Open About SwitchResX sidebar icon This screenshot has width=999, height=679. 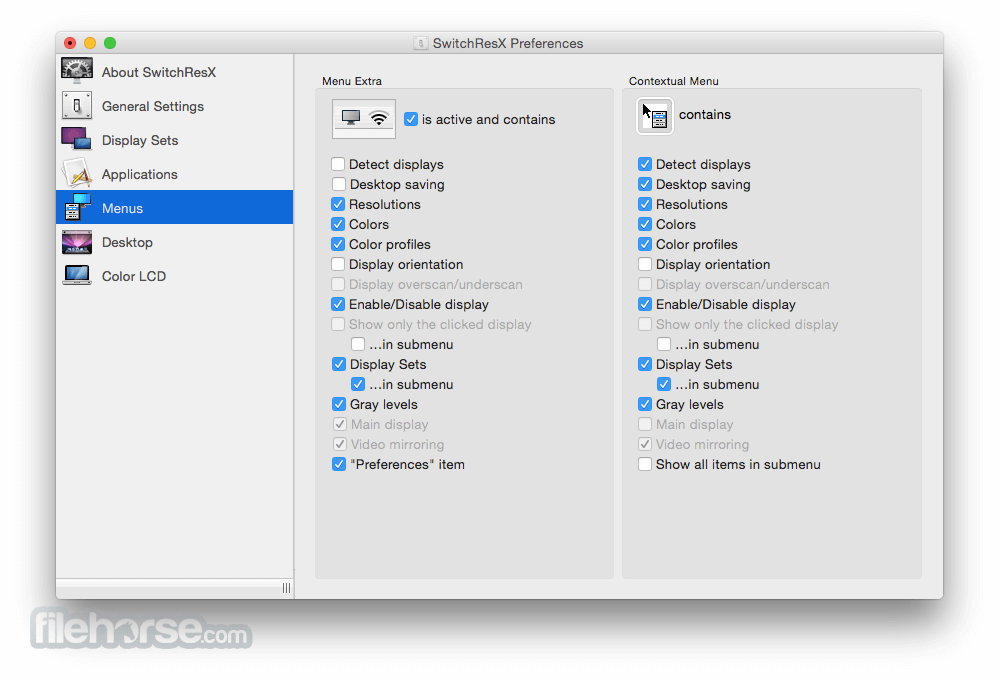[x=77, y=71]
